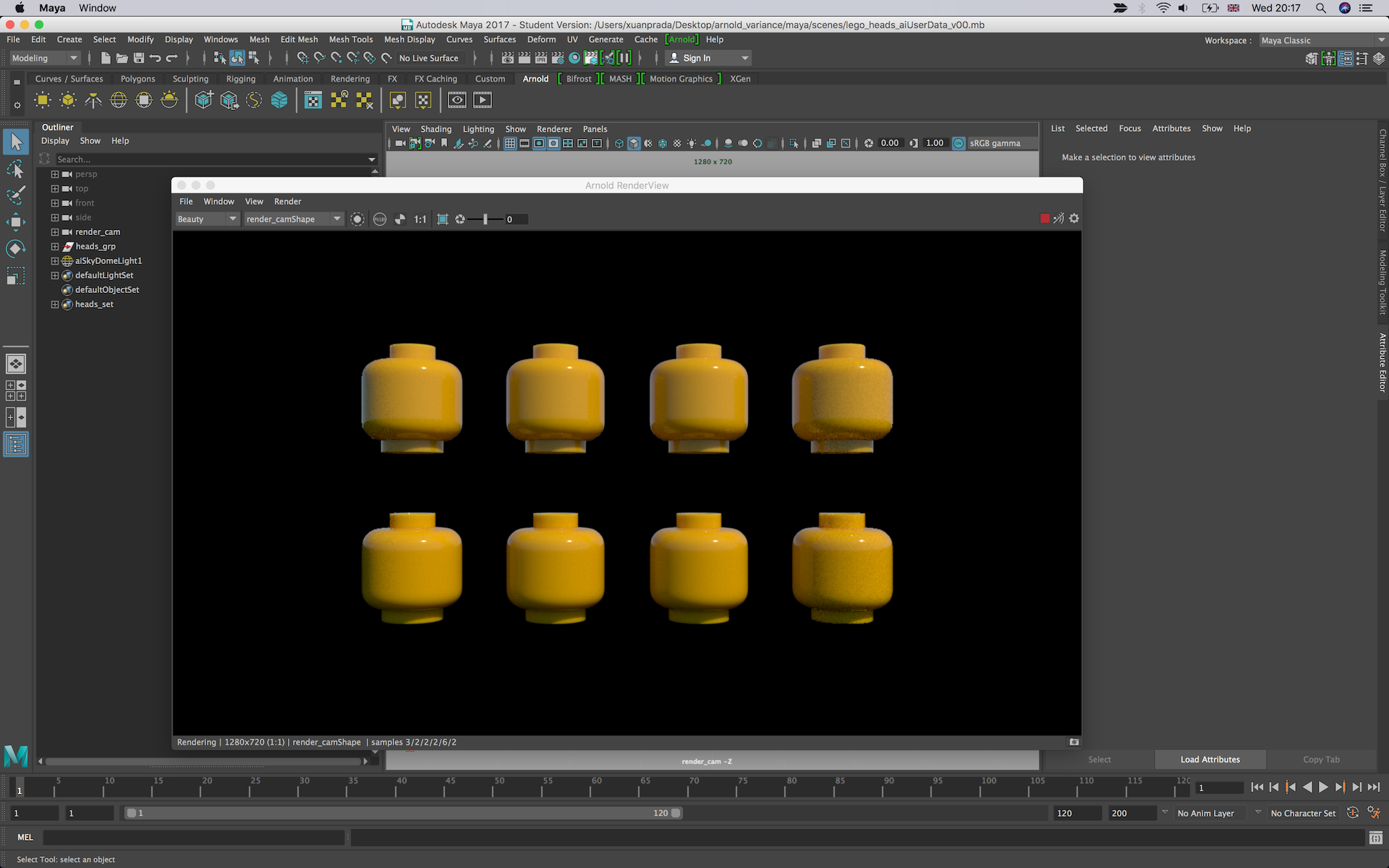Image resolution: width=1389 pixels, height=868 pixels.
Task: Create Arnold photometric light shelf icon
Action: coord(93,100)
